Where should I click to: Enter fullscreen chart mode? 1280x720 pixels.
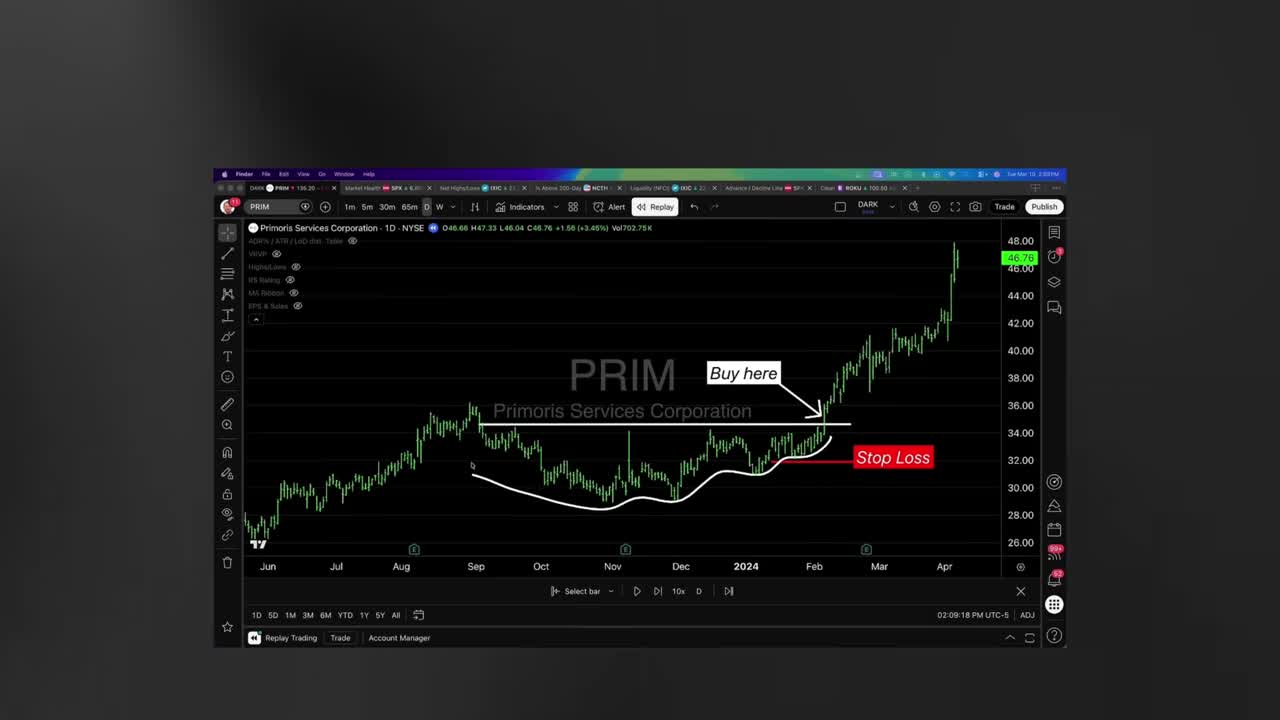[956, 207]
